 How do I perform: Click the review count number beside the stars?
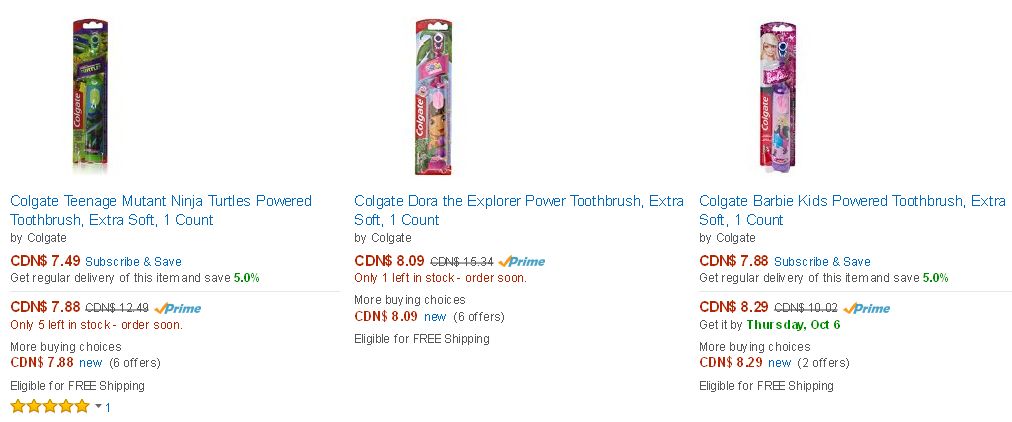click(x=108, y=407)
